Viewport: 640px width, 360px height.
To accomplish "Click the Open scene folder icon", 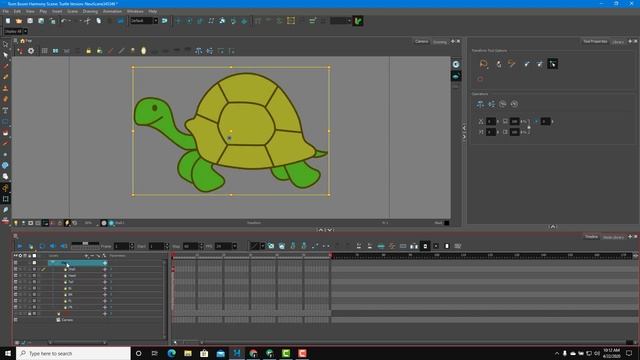I will (x=19, y=21).
